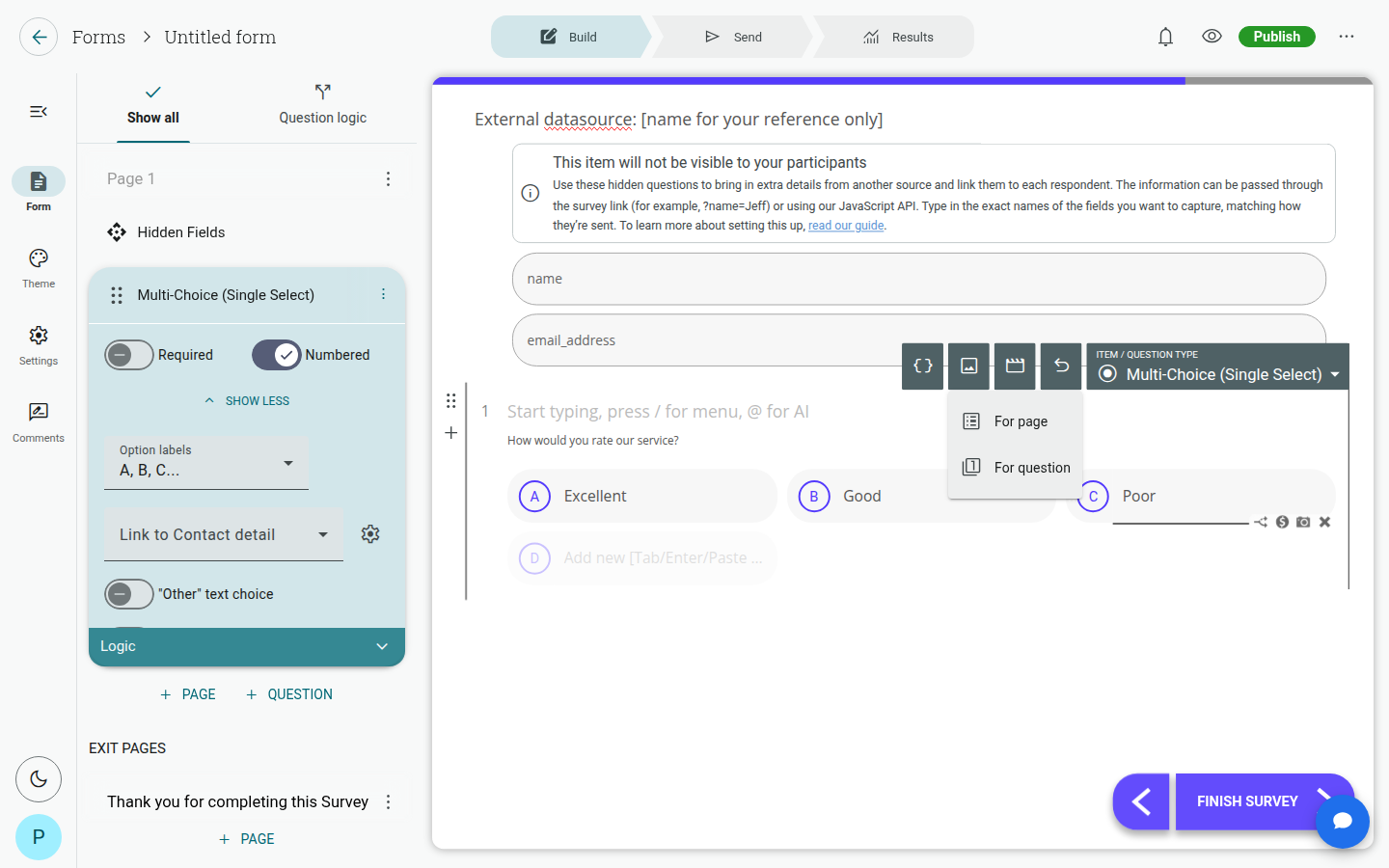The width and height of the screenshot is (1389, 868).
Task: Switch to the Show all tab
Action: coord(153,105)
